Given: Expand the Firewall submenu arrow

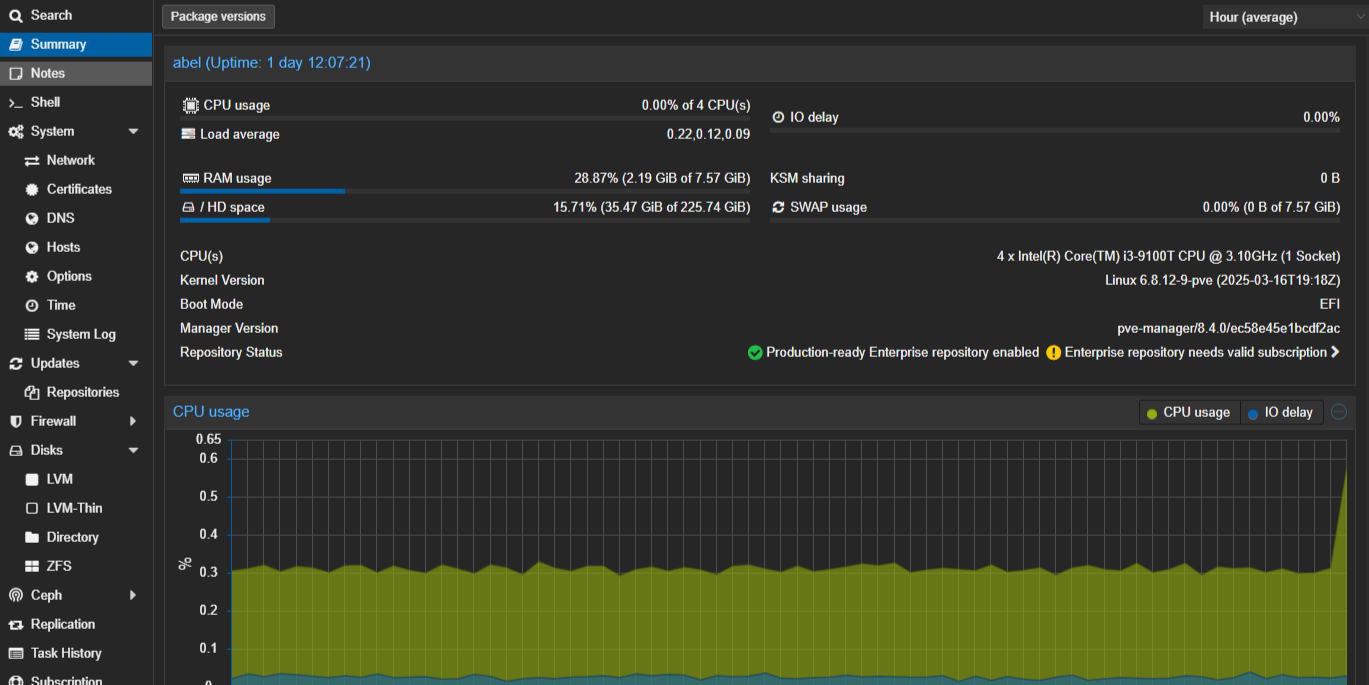Looking at the screenshot, I should pyautogui.click(x=133, y=421).
